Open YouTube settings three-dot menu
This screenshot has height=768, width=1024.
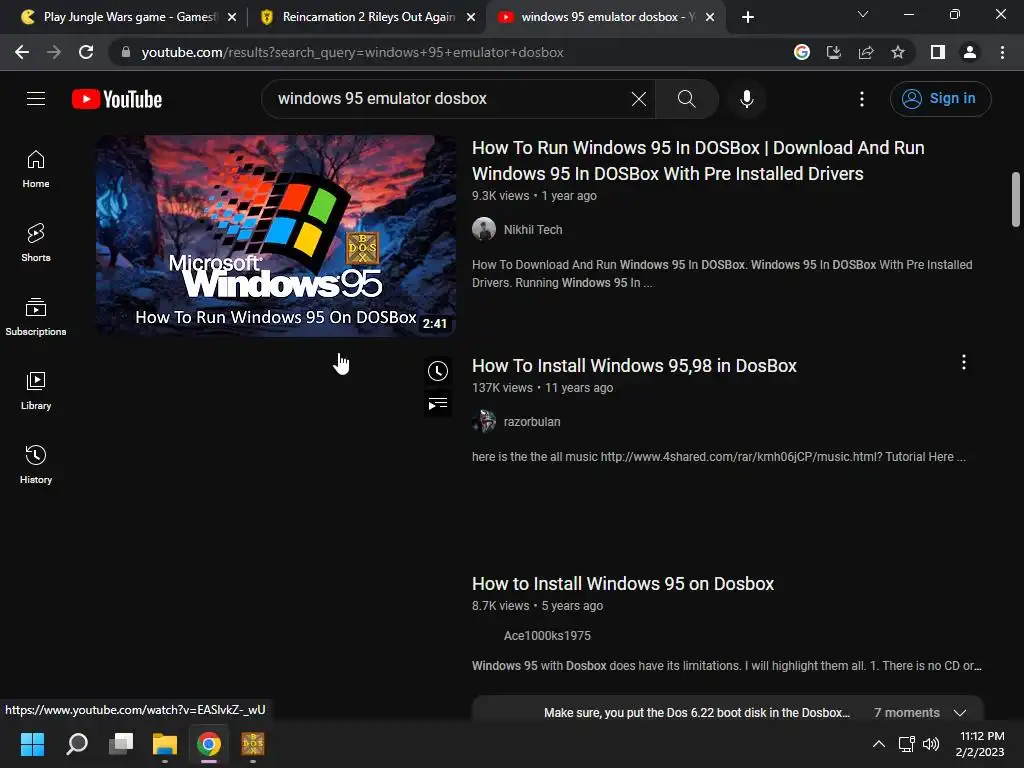(x=861, y=99)
